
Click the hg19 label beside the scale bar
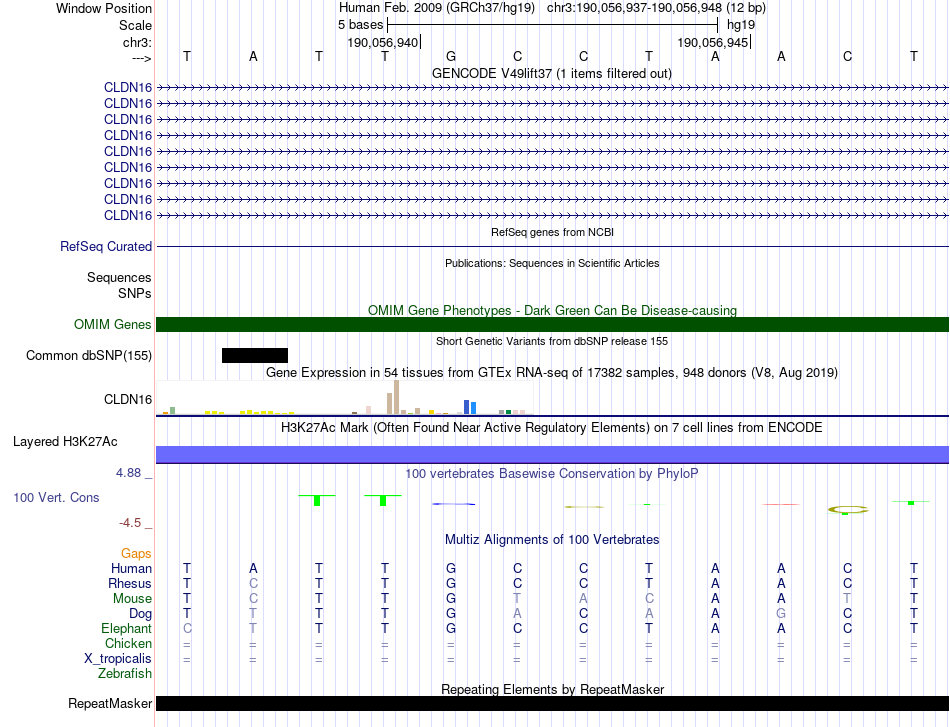click(741, 25)
